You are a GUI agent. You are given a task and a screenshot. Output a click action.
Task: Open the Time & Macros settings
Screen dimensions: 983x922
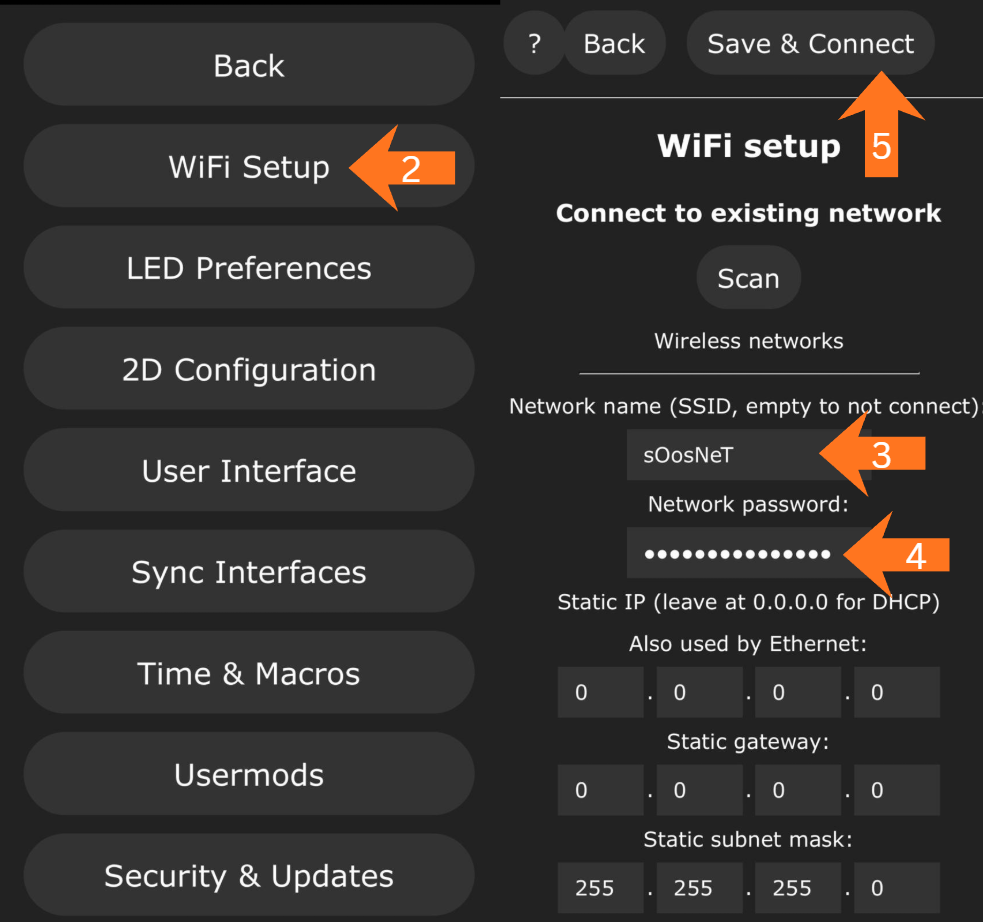click(248, 674)
